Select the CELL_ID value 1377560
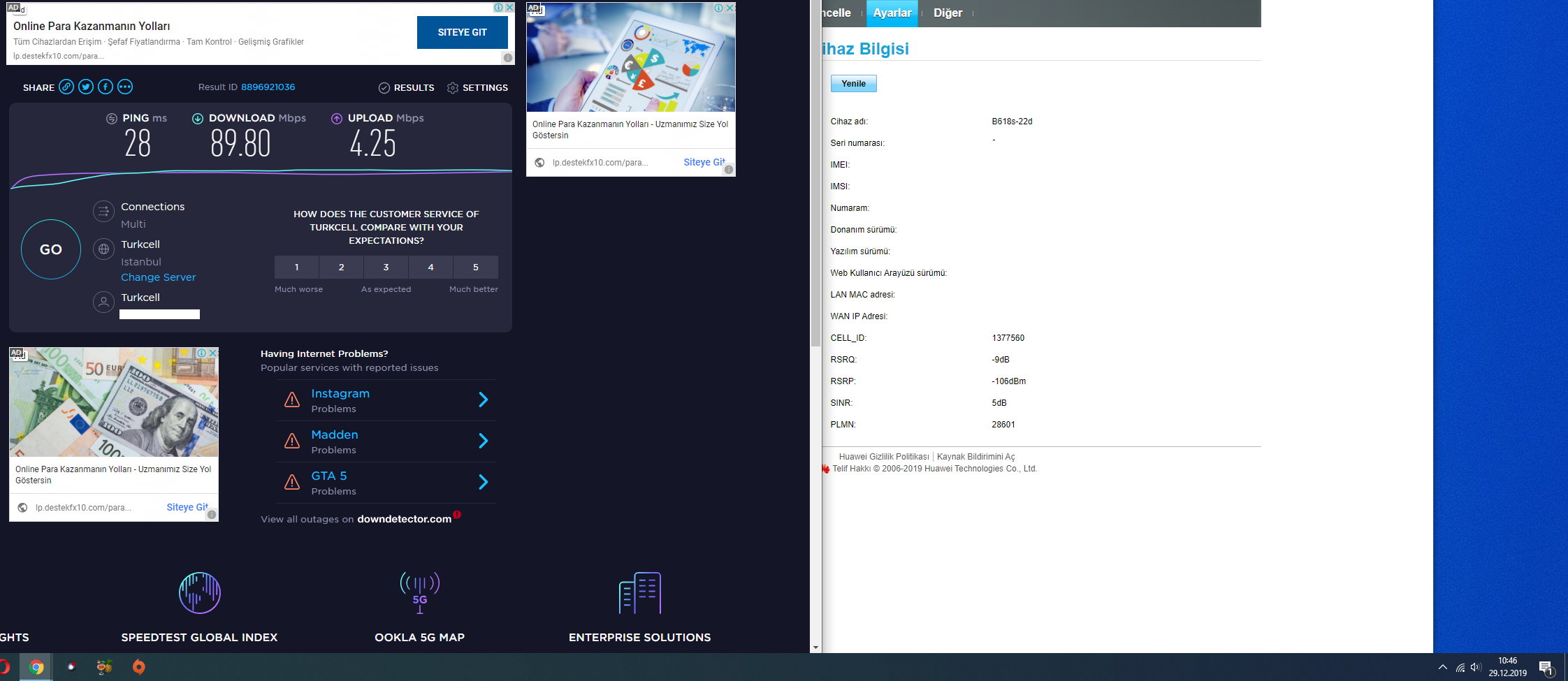1568x681 pixels. coord(1008,338)
